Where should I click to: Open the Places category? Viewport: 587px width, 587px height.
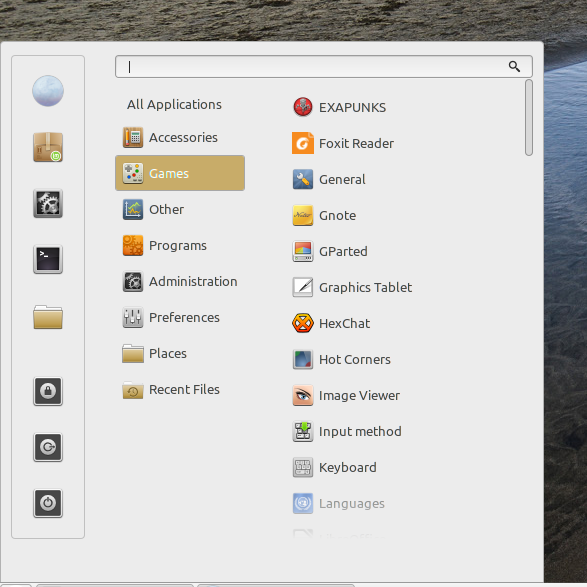point(180,353)
